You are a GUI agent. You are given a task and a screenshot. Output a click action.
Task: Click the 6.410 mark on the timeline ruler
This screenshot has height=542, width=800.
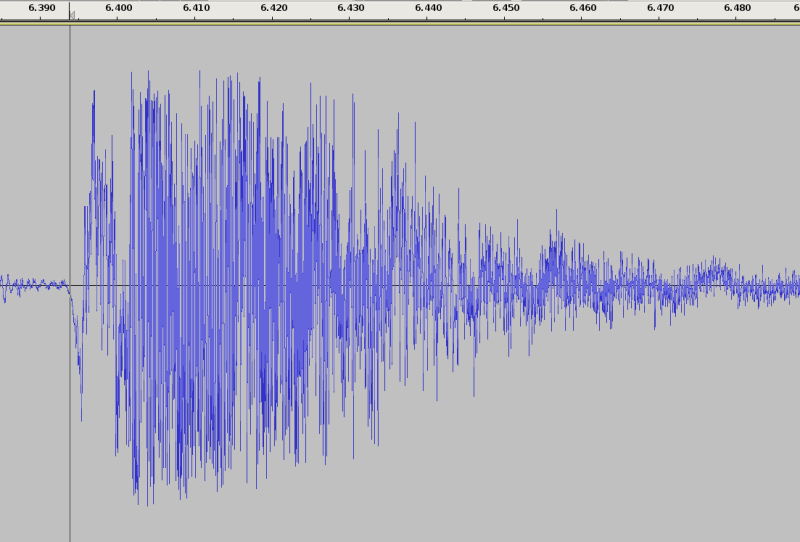click(x=196, y=8)
